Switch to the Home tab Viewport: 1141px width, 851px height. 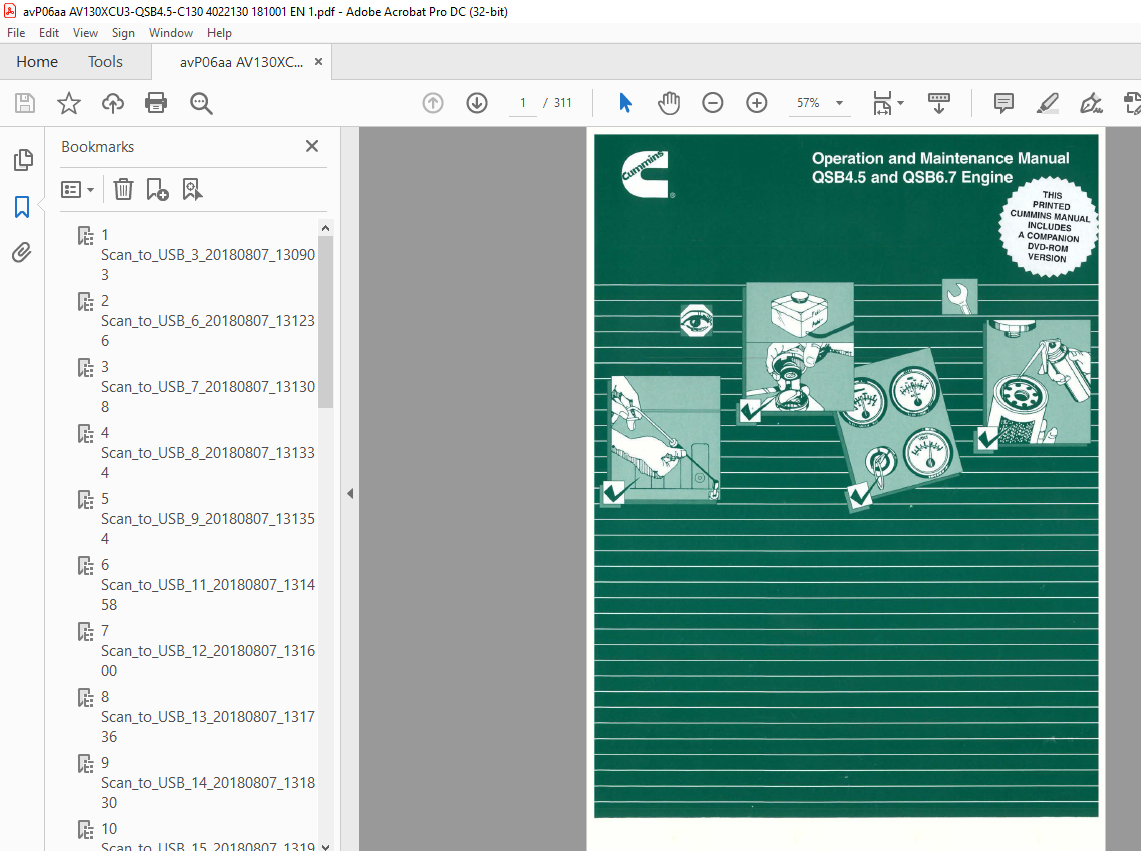click(x=37, y=62)
